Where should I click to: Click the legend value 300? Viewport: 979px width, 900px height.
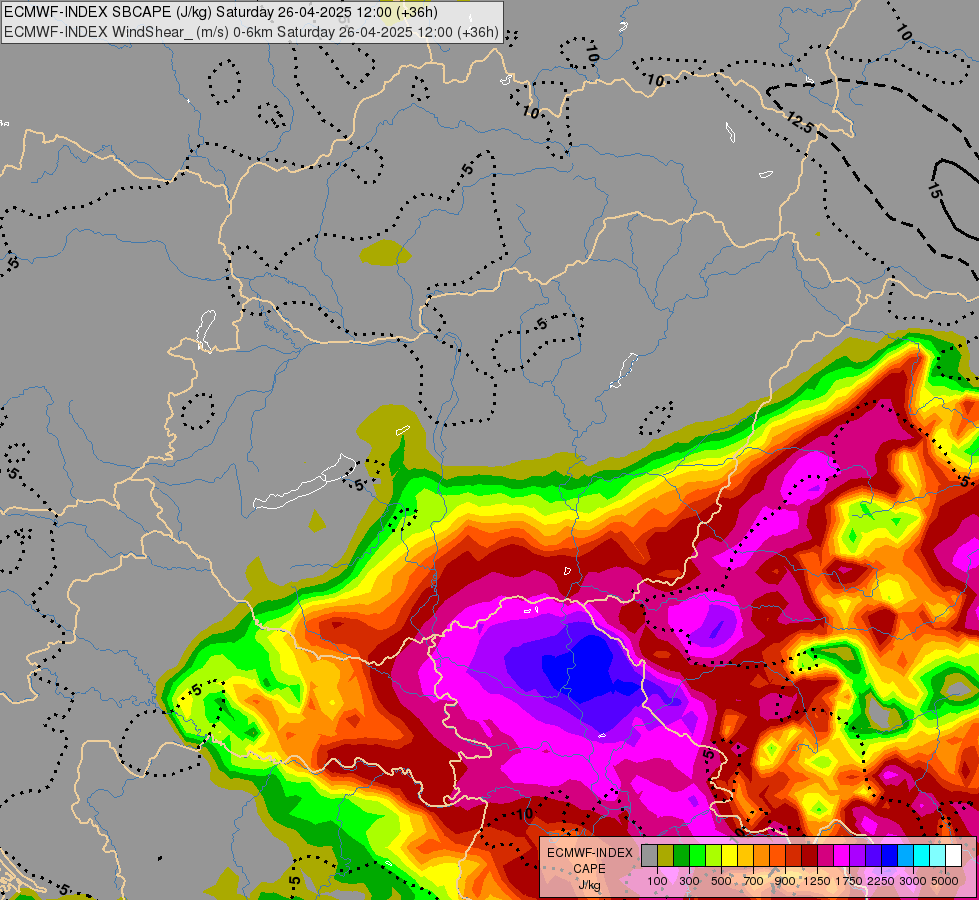click(x=689, y=881)
